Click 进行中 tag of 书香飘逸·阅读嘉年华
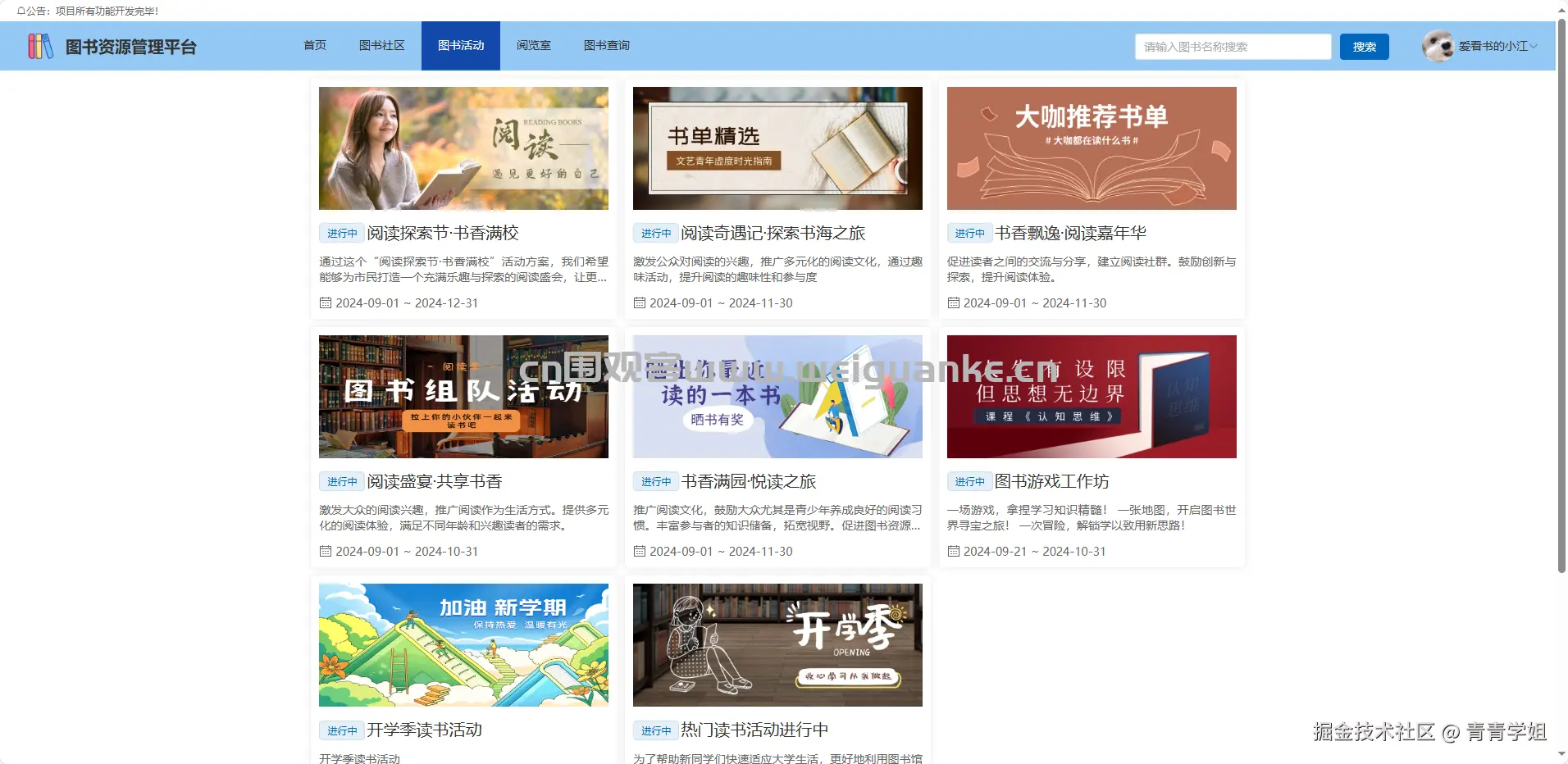 point(970,234)
